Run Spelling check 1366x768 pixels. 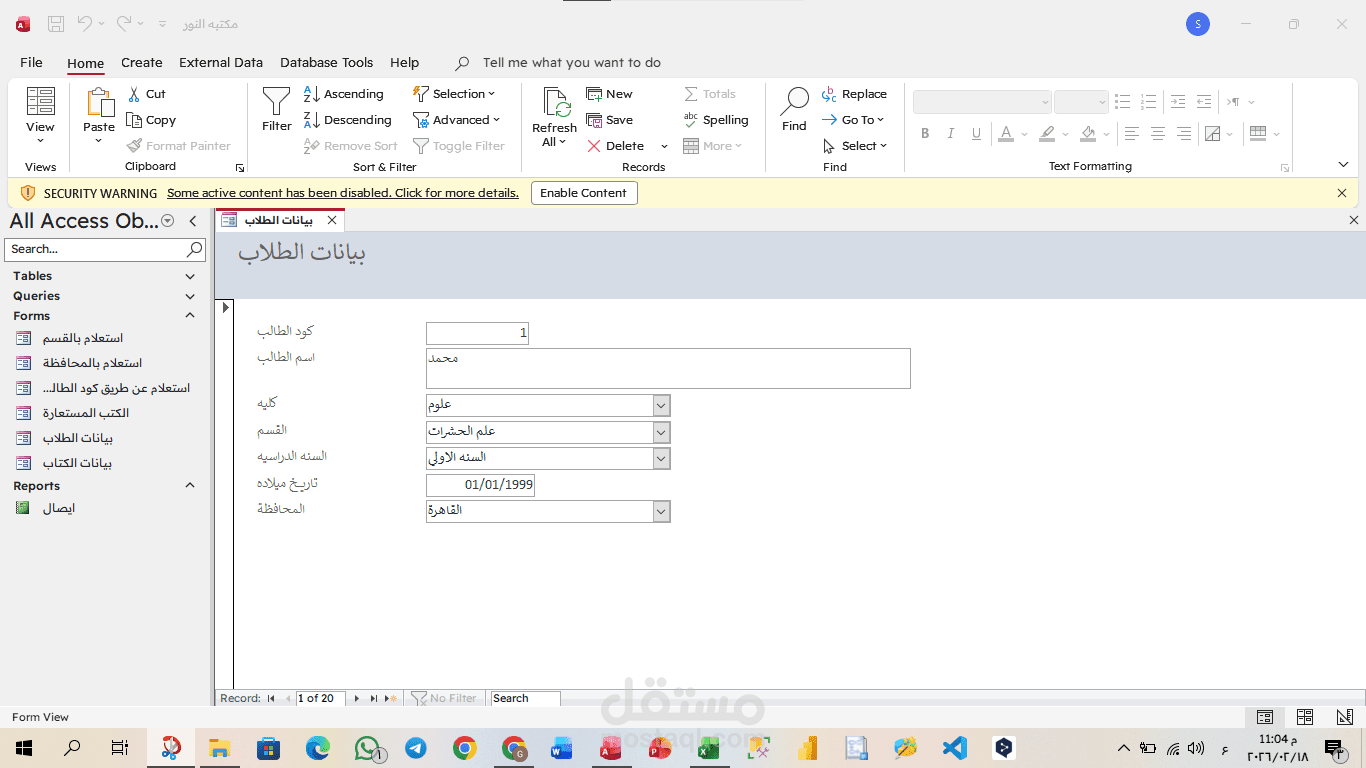tap(715, 120)
